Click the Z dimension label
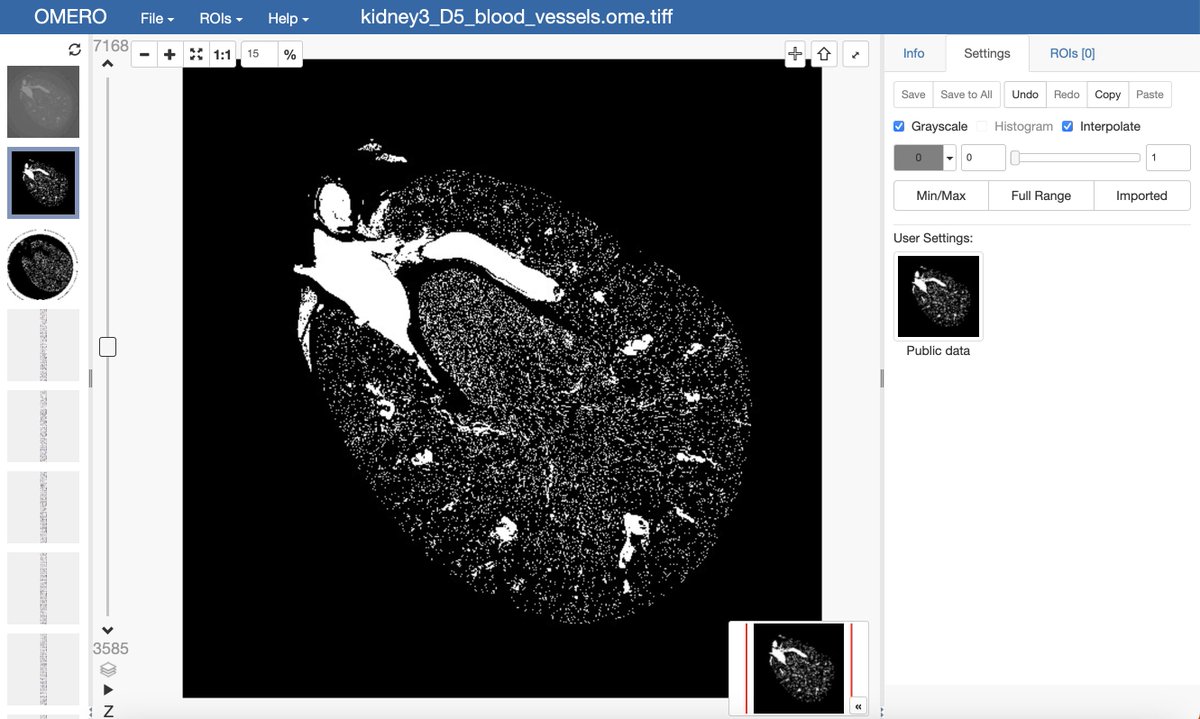Screen dimensions: 1200x719 click(108, 711)
